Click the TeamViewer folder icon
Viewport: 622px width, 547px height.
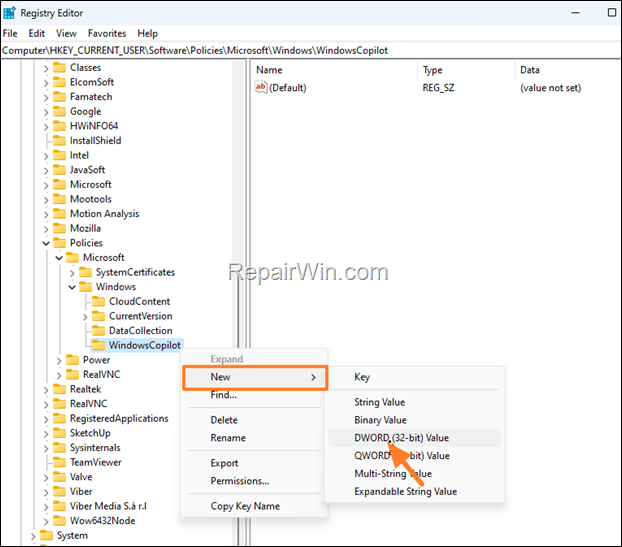[60, 462]
